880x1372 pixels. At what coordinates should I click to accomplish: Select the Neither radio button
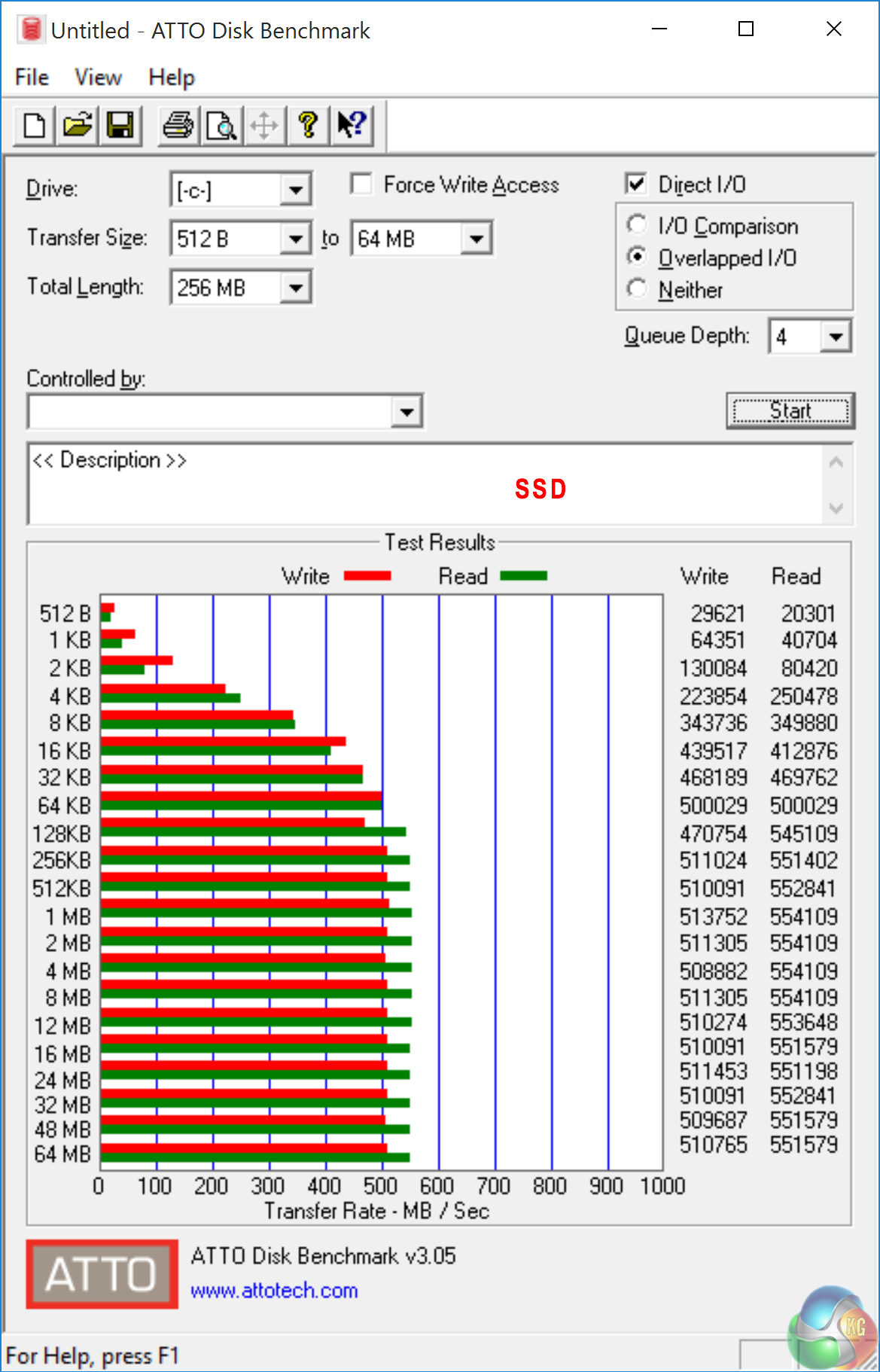637,288
